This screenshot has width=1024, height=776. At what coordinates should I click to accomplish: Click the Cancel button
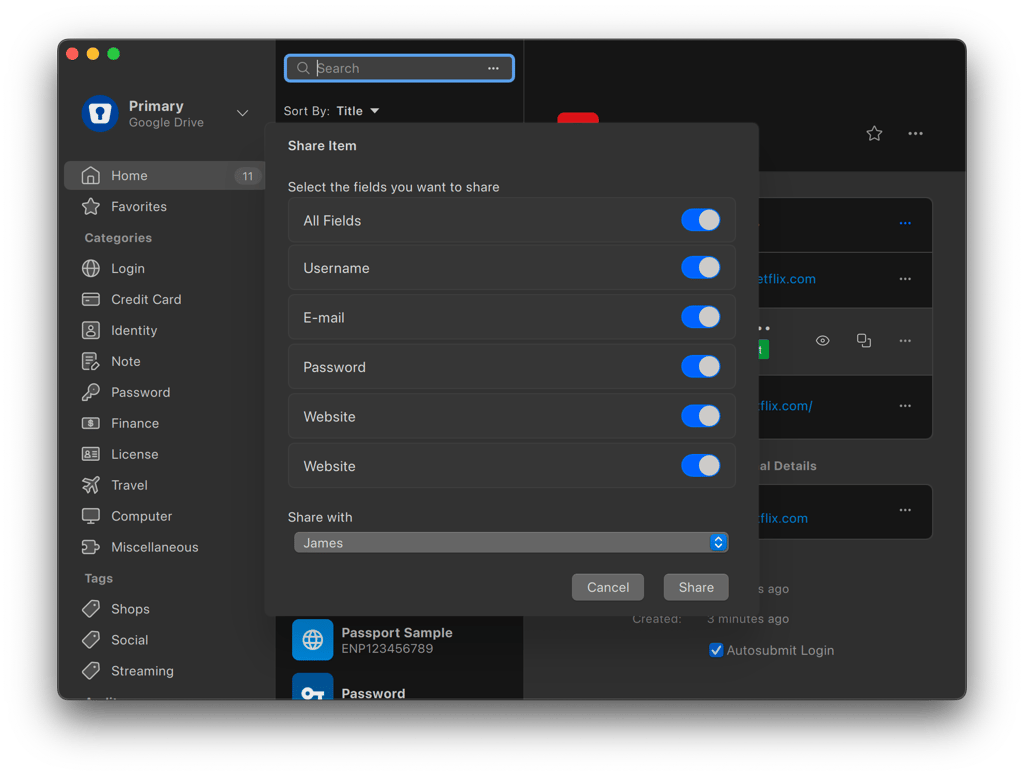click(x=608, y=587)
